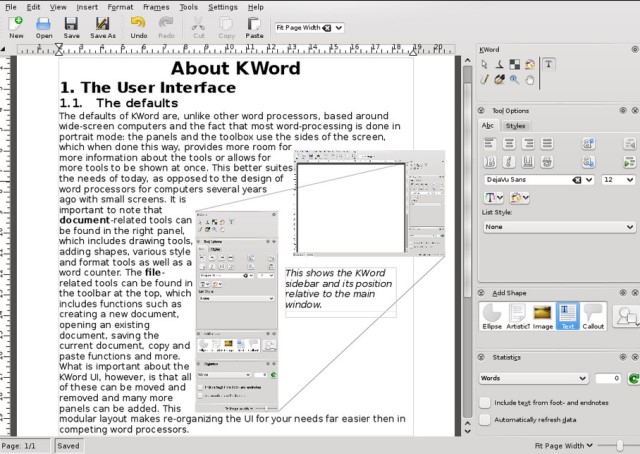This screenshot has width=640, height=454.
Task: Select the pencil freehand tool in toolbox
Action: (x=484, y=80)
